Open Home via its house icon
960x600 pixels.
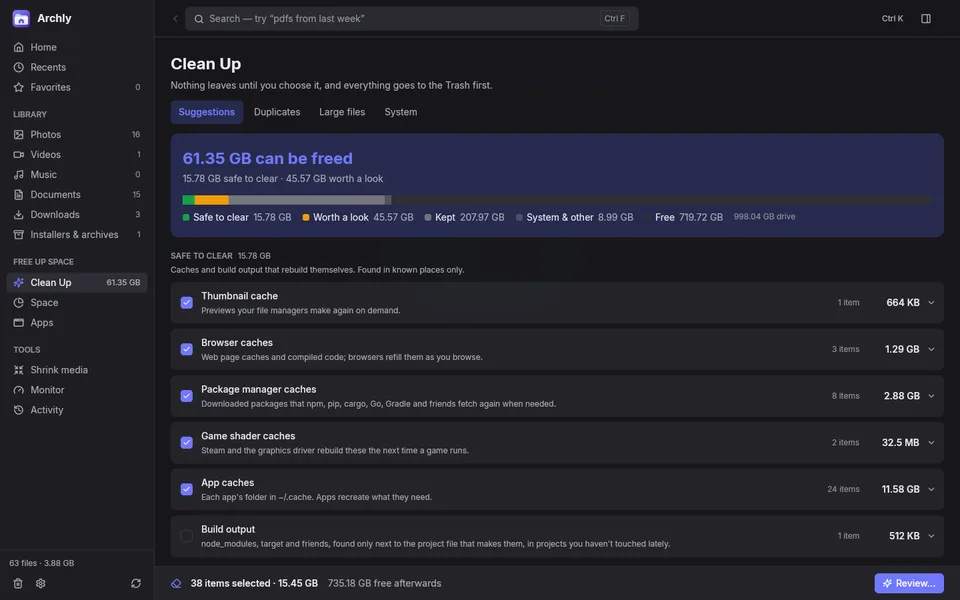click(18, 47)
